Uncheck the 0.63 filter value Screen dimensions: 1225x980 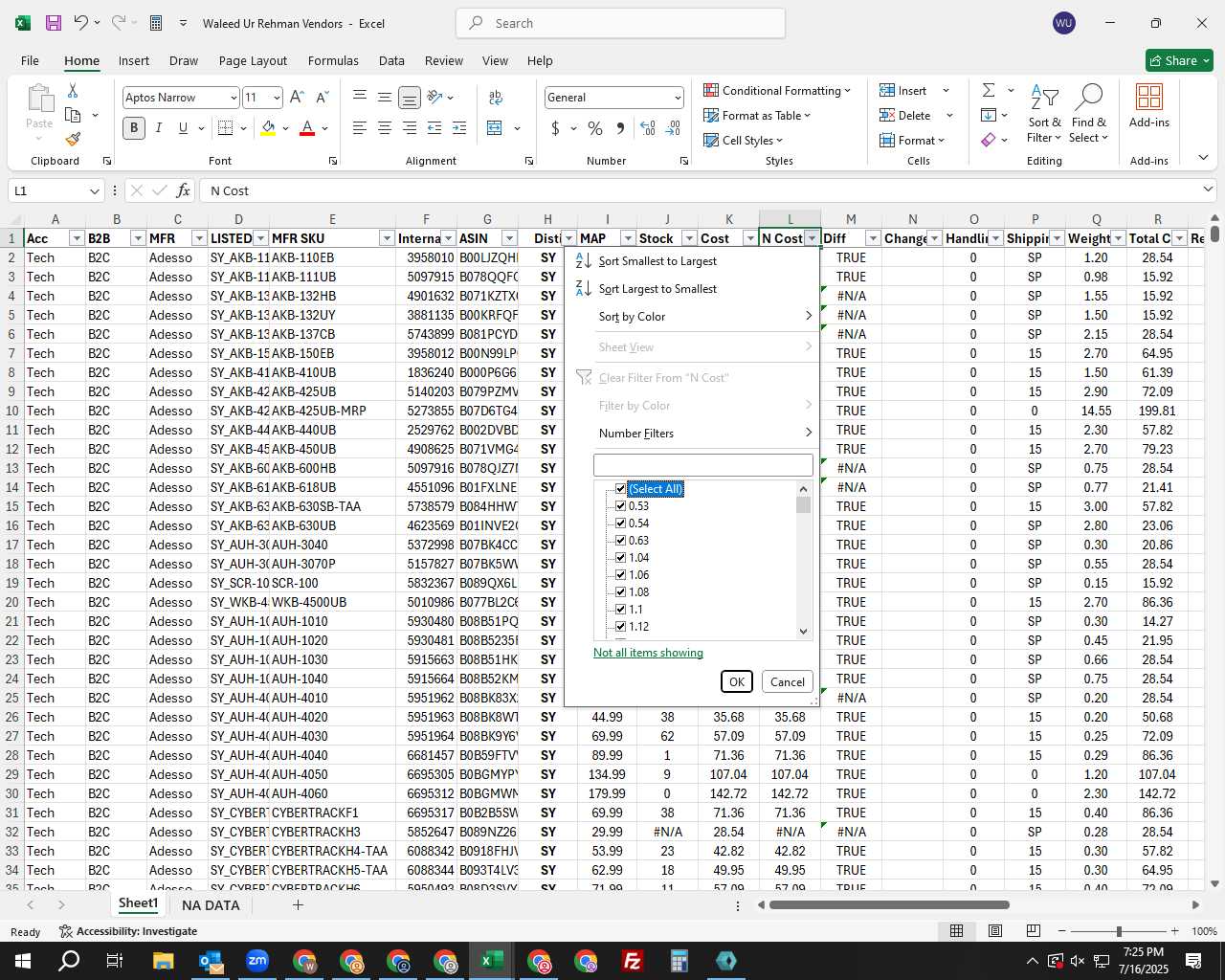(620, 541)
